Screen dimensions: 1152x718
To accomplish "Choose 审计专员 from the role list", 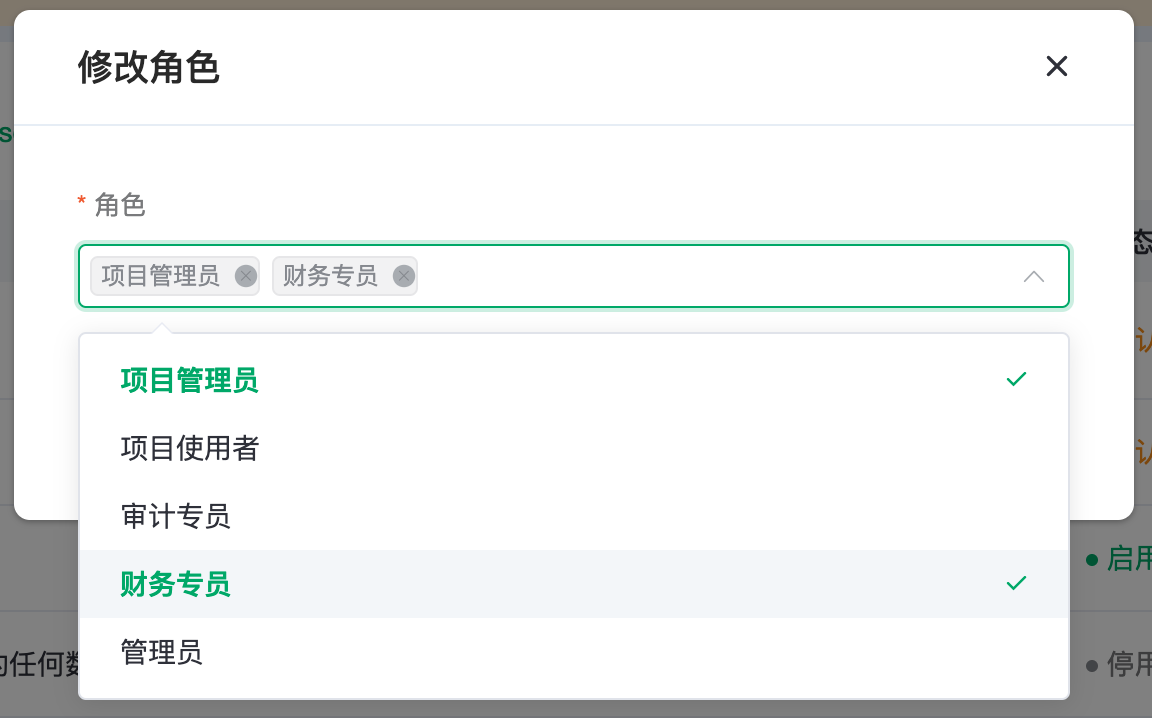I will click(x=176, y=516).
